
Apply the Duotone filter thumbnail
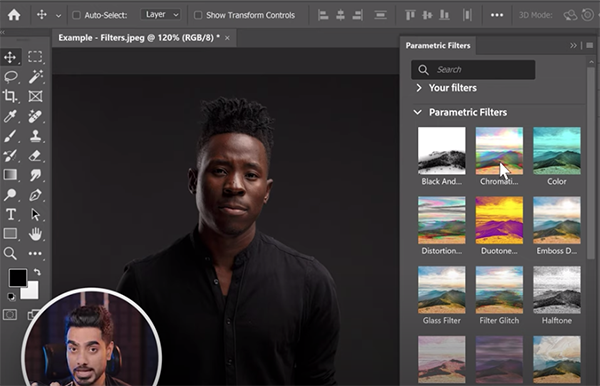499,220
